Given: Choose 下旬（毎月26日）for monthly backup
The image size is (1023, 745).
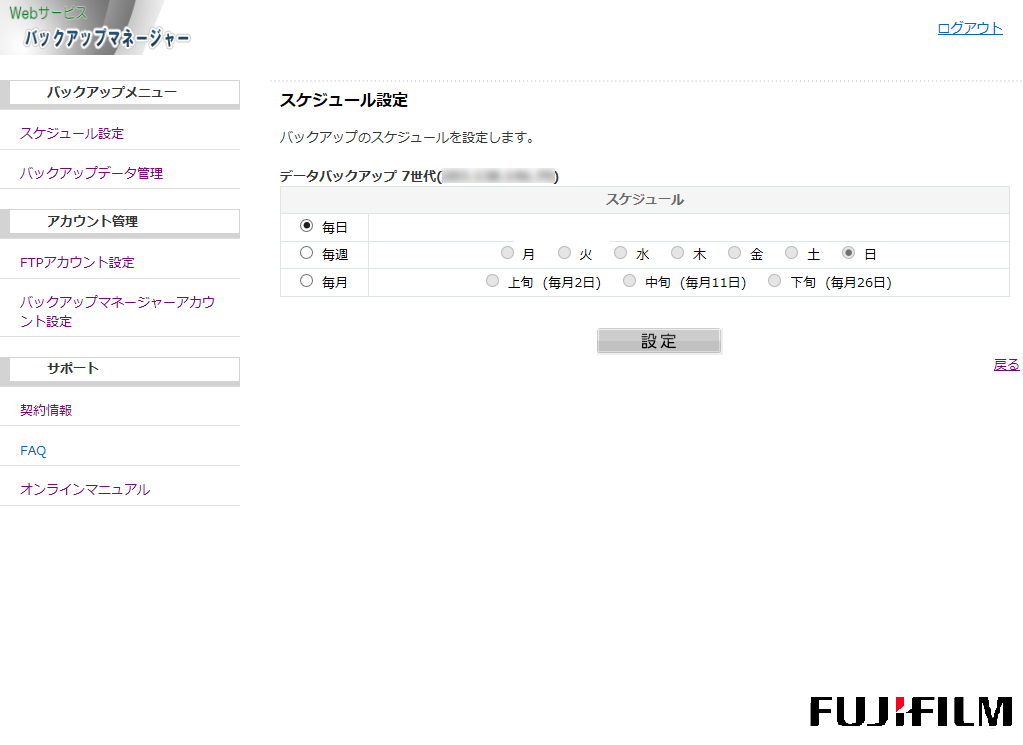Looking at the screenshot, I should click(773, 281).
